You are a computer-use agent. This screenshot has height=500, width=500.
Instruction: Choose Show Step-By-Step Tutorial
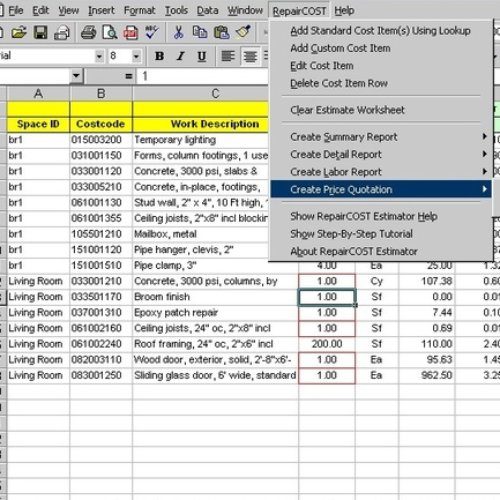pos(380,234)
